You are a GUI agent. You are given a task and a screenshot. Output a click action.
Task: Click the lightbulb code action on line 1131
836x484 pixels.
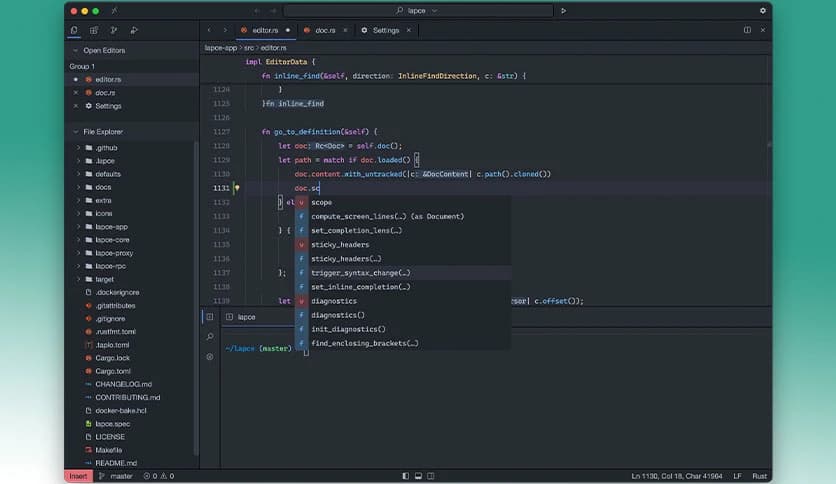(237, 188)
